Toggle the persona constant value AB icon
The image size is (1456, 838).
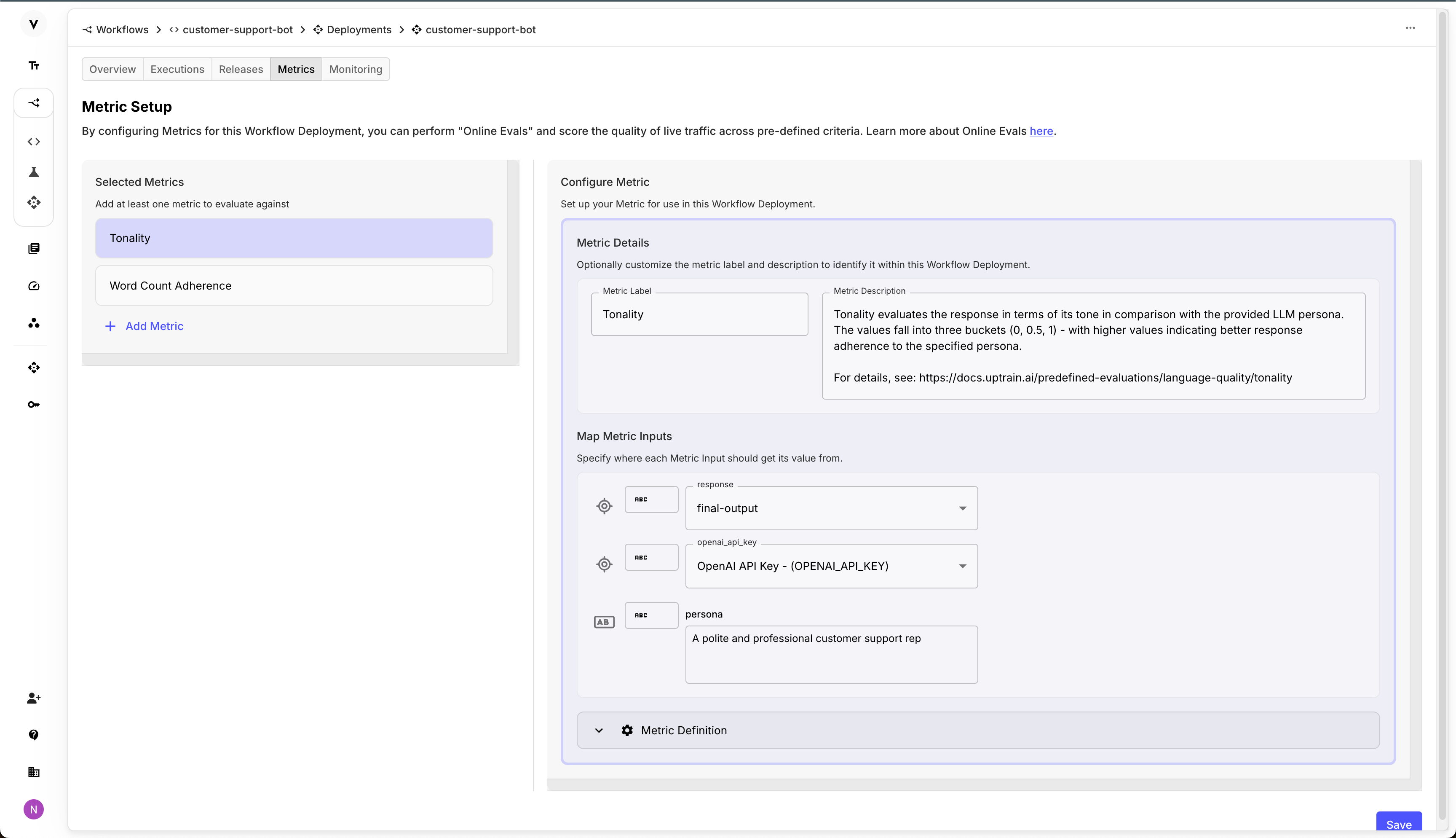(x=604, y=622)
